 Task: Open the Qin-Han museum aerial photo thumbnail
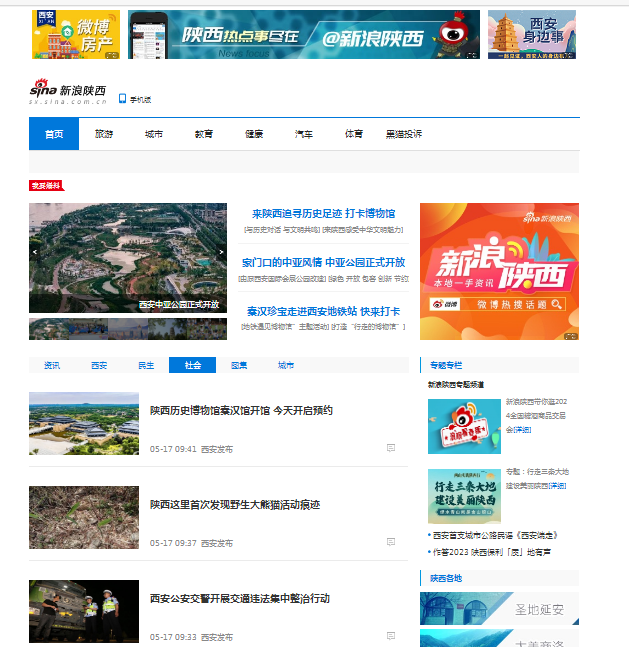tap(84, 423)
